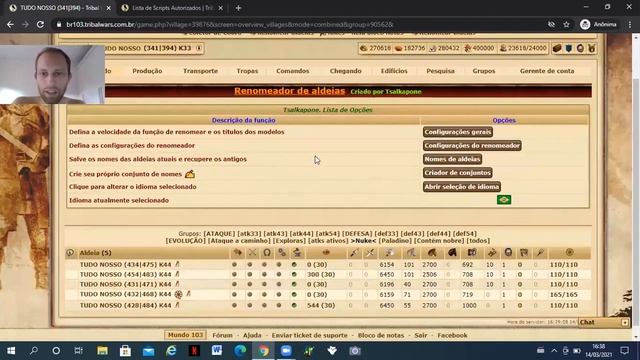Click the browser reload button
Viewport: 640px width, 360px height.
(40, 24)
